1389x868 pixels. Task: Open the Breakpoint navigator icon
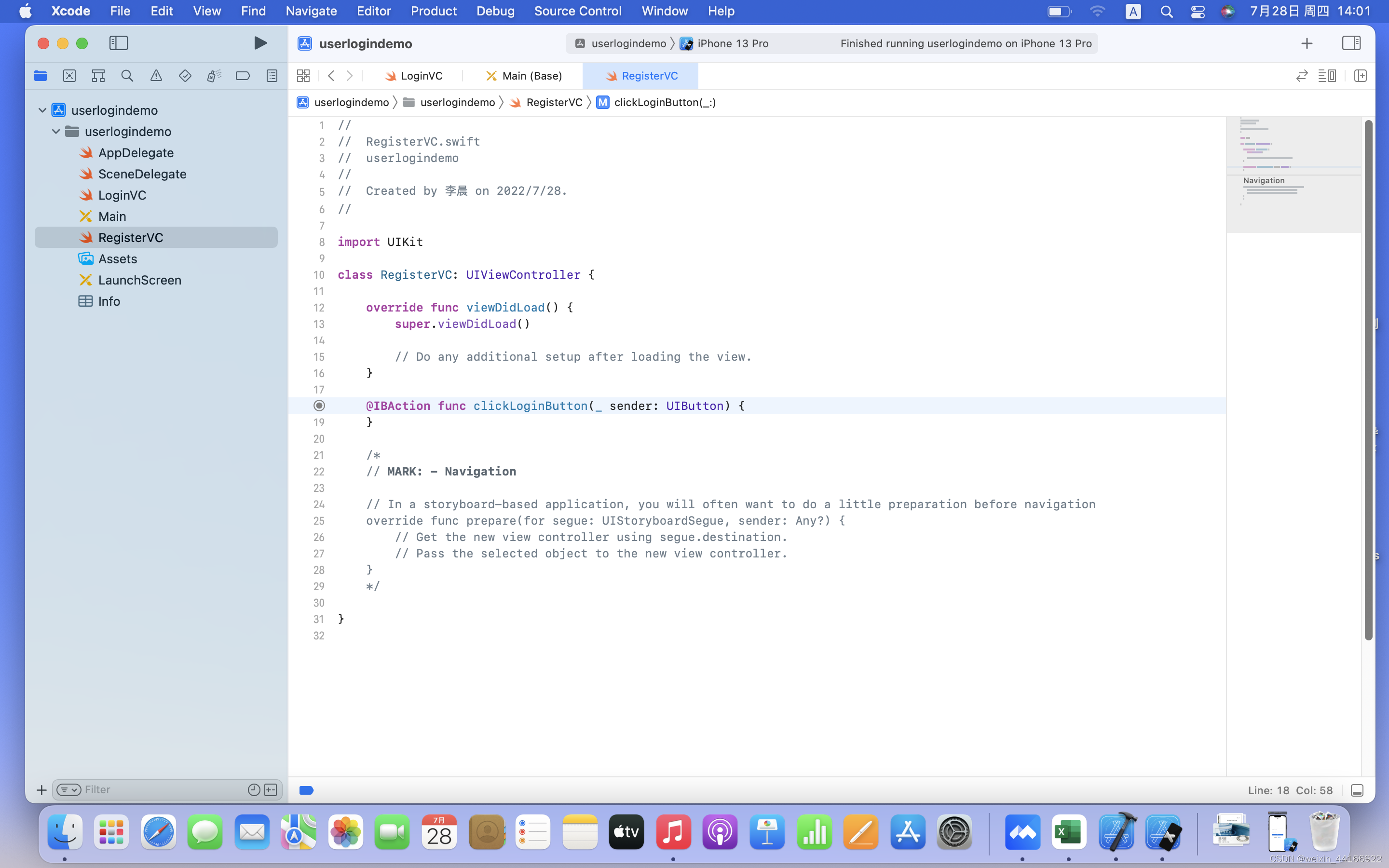(x=243, y=76)
